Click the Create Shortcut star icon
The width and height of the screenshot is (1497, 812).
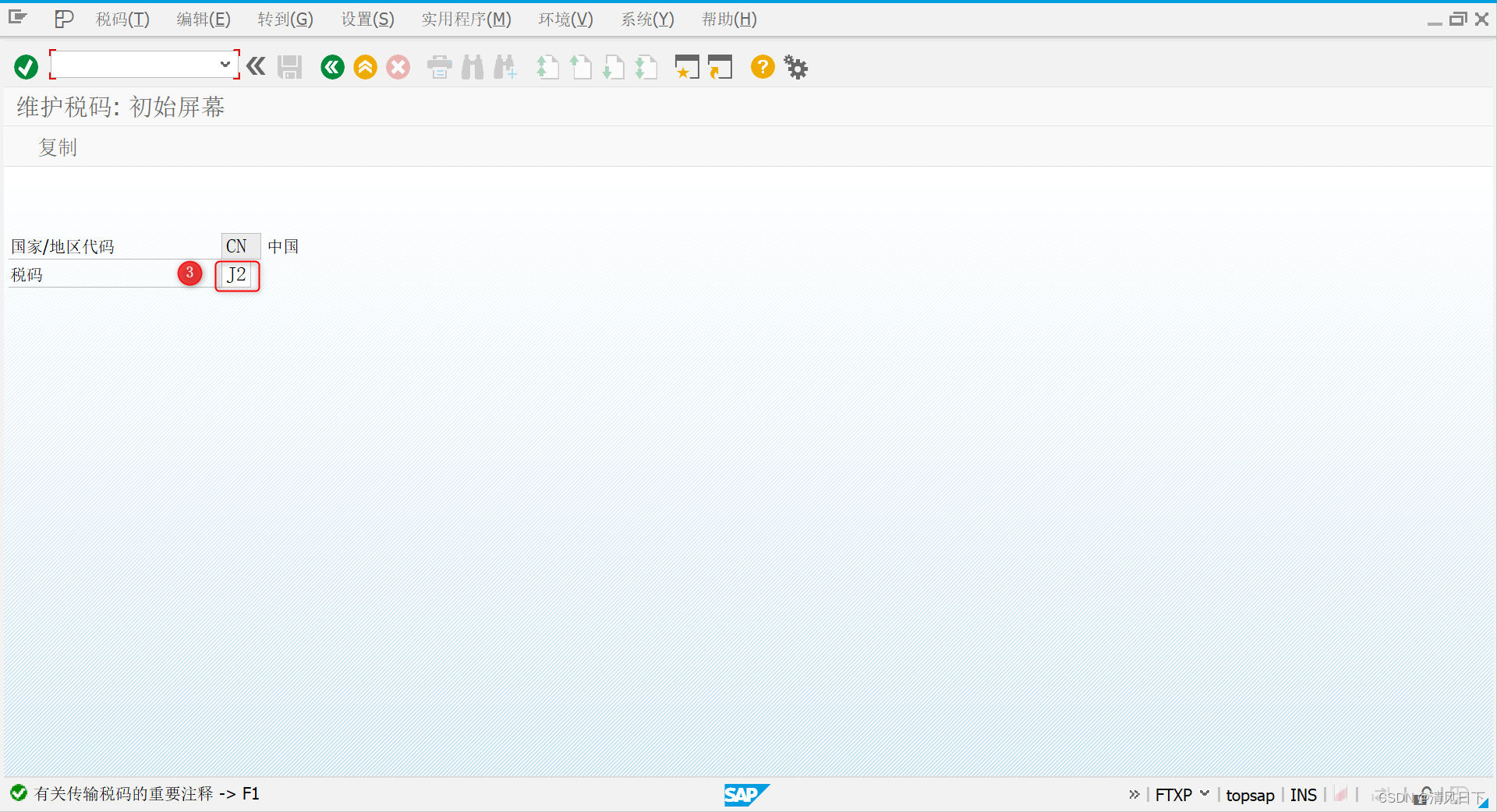coord(686,67)
